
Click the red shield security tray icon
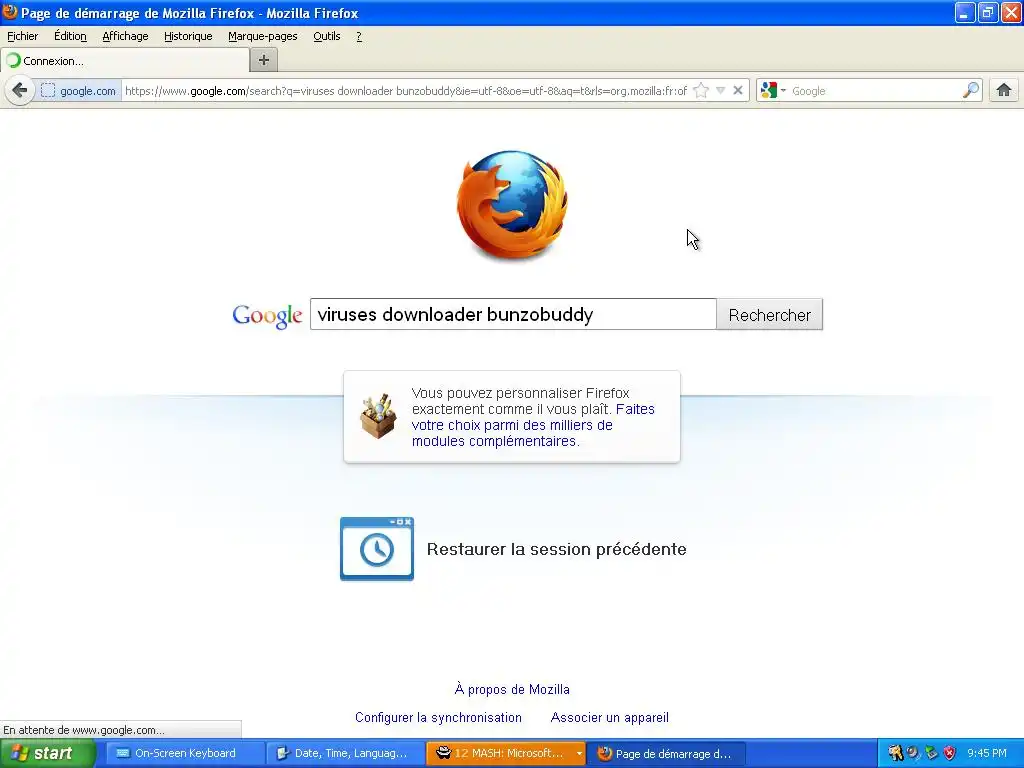(x=950, y=753)
